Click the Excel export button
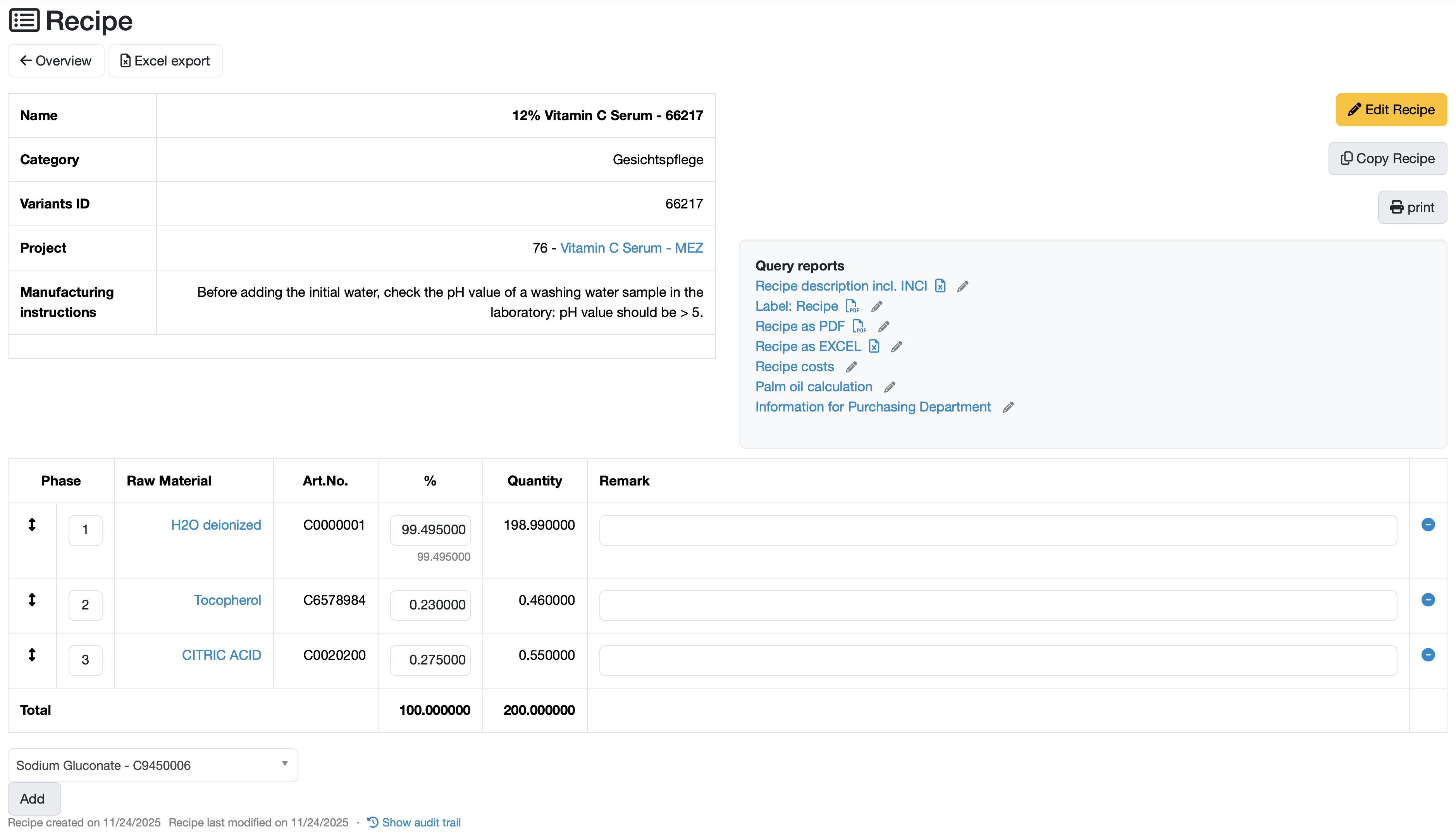Screen dimensions: 1456x840 coord(165,60)
